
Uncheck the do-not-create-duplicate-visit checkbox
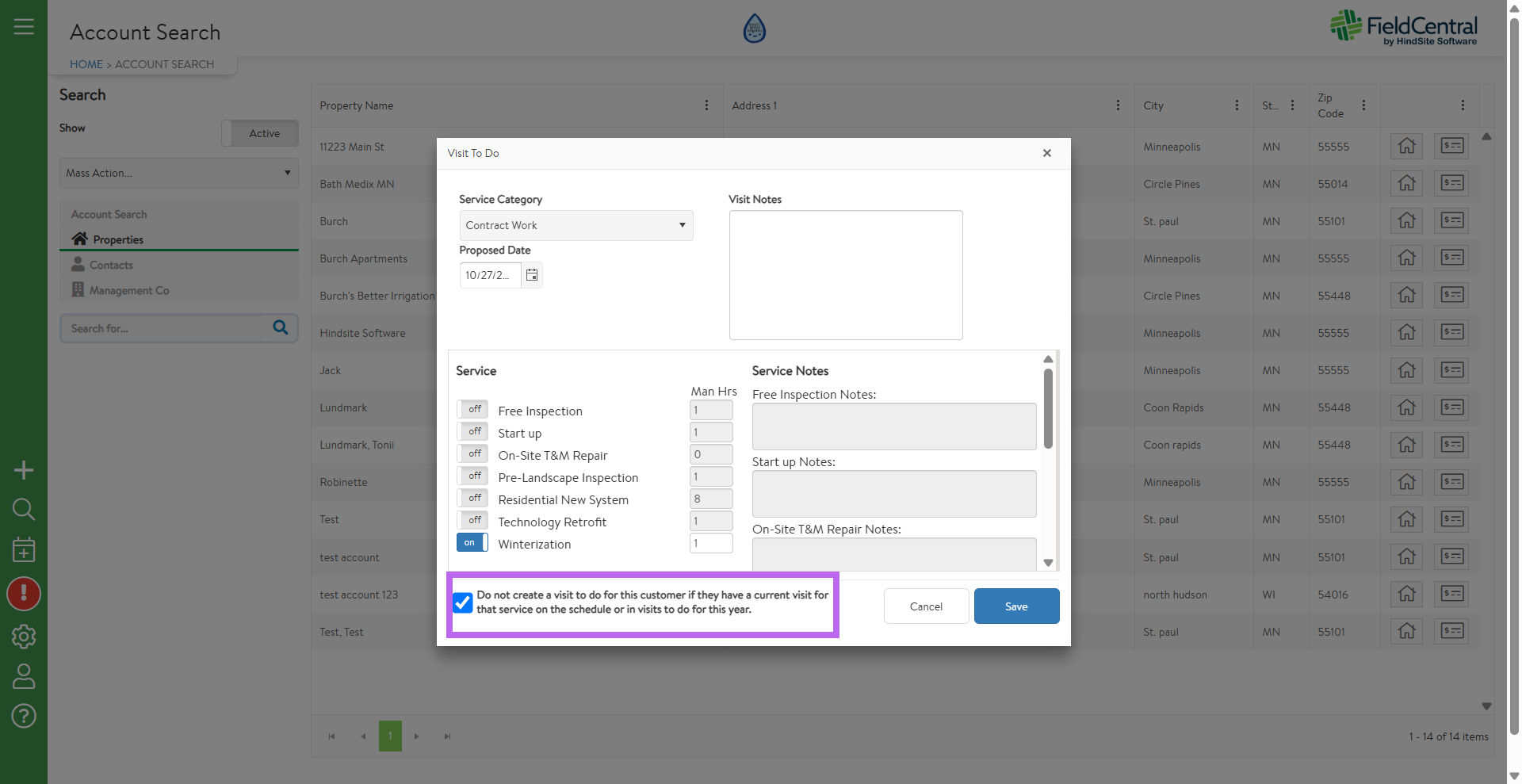tap(463, 602)
